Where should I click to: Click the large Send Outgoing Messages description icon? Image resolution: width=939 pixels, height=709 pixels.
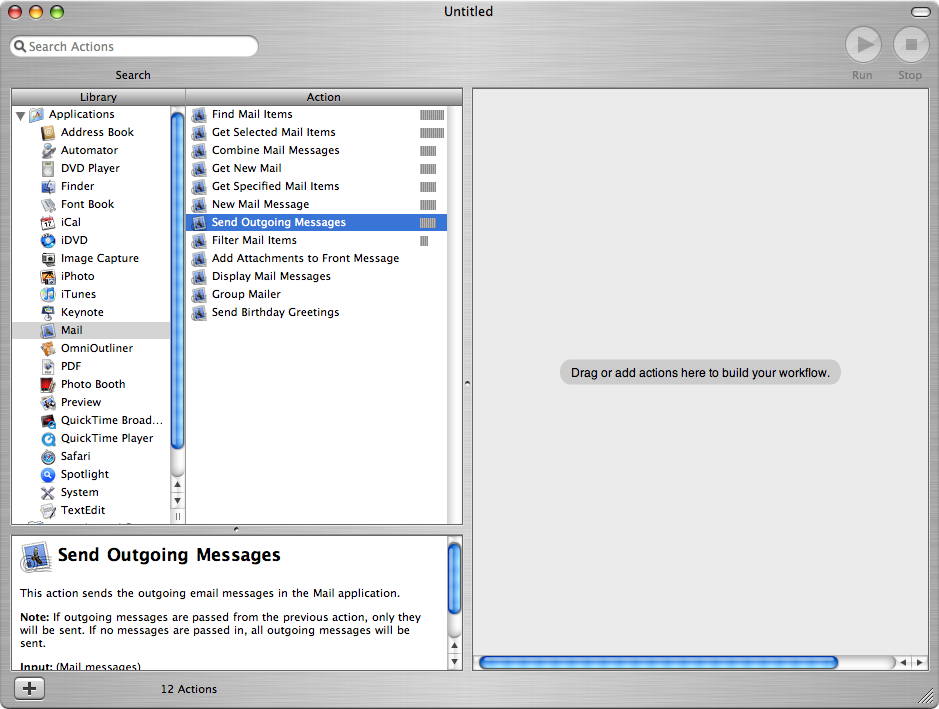(x=36, y=557)
